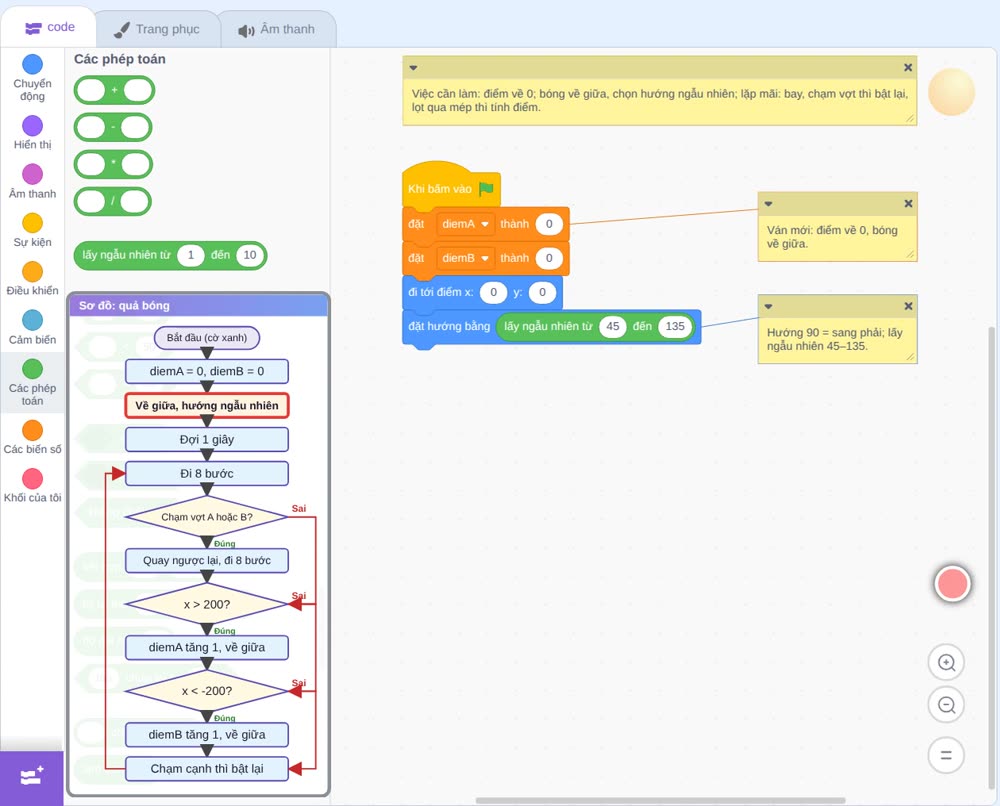Close the Ván mới comment note
The image size is (1000, 806).
[908, 203]
